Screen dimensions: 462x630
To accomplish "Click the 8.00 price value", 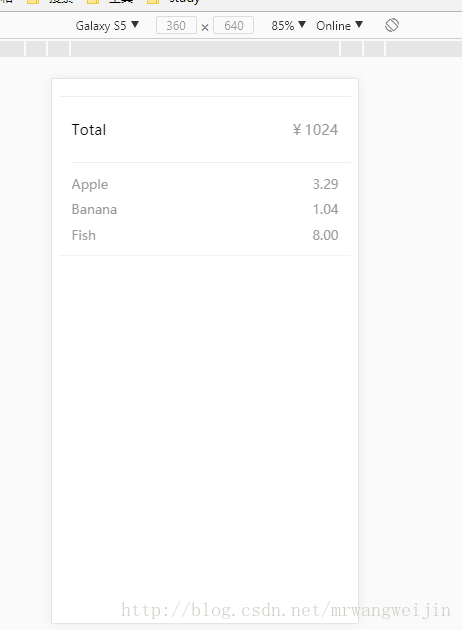I will (325, 235).
